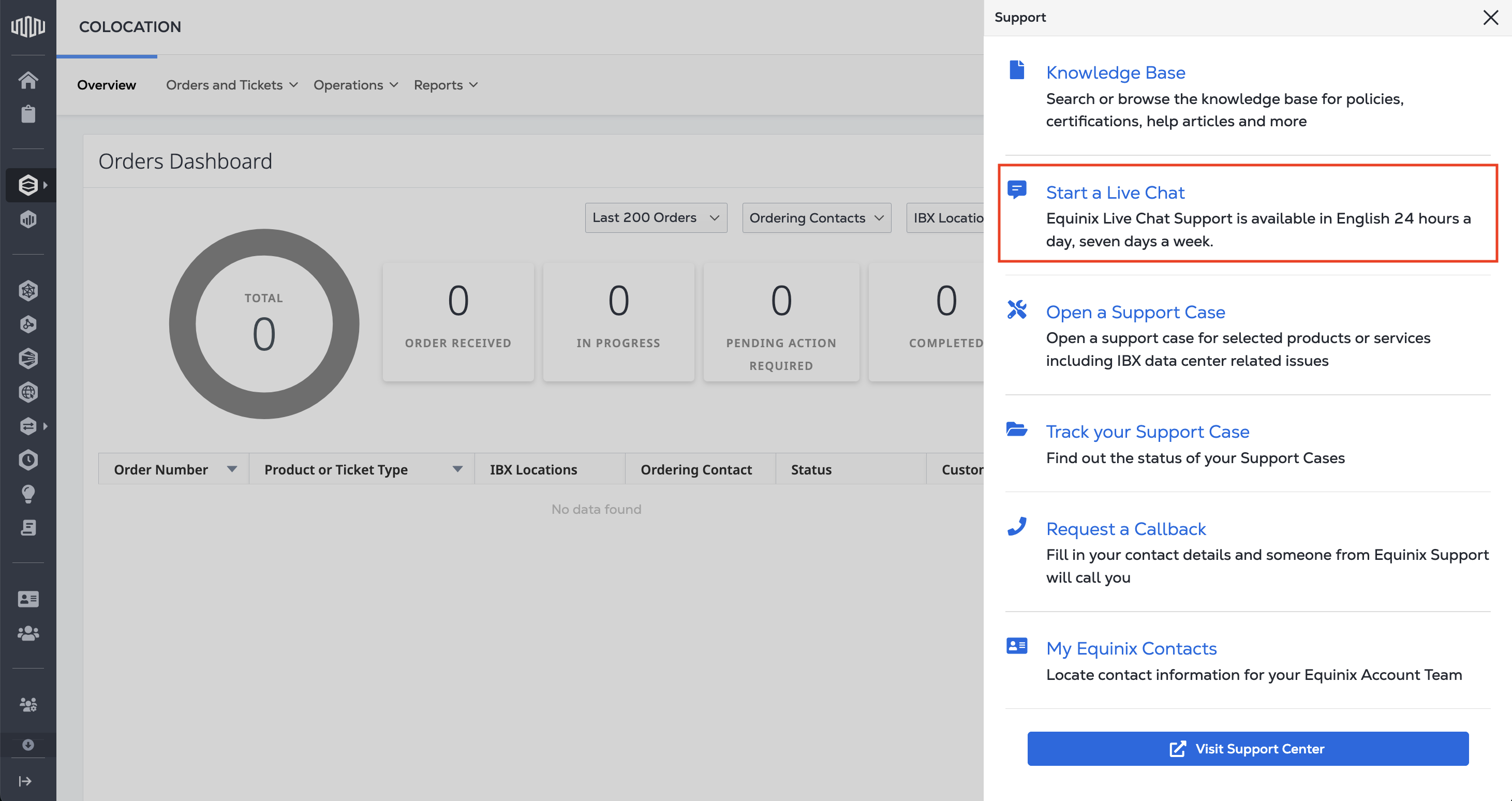1512x801 pixels.
Task: Click the Product or Ticket Type sort arrow
Action: click(x=457, y=469)
